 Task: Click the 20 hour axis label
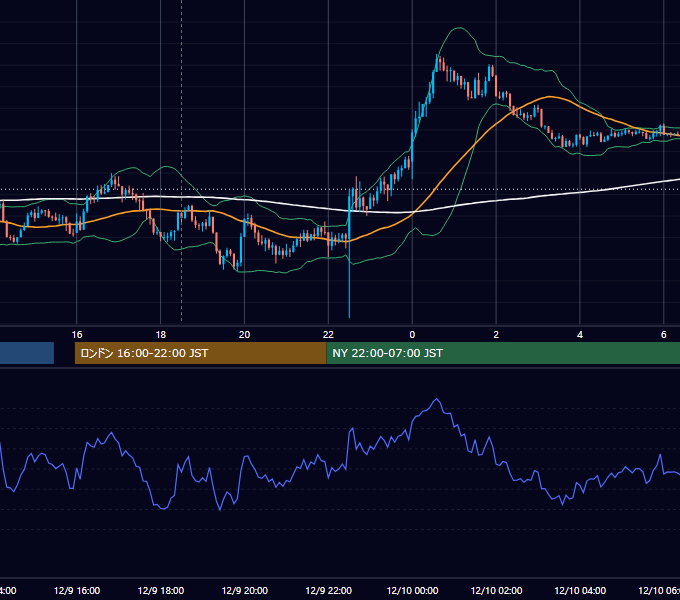244,335
